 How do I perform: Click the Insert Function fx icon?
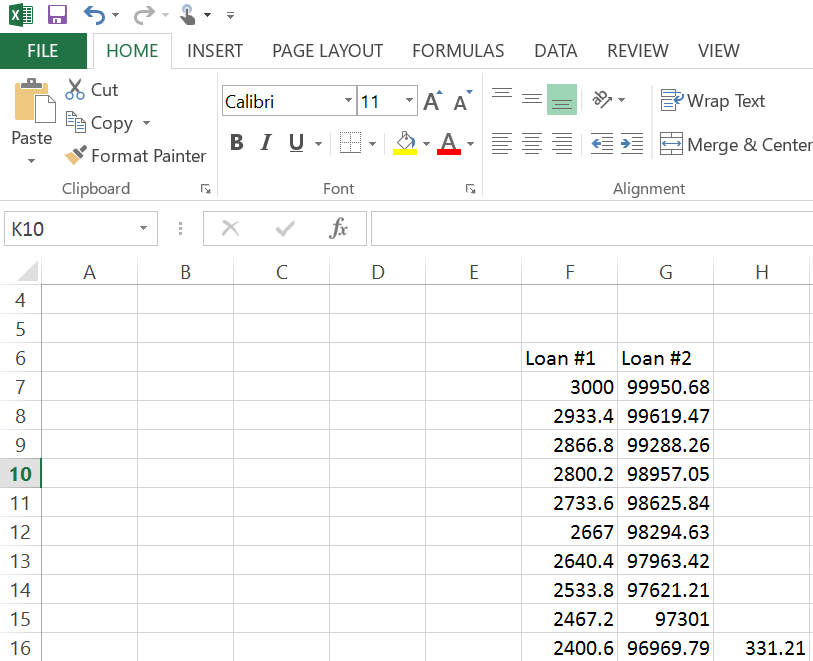[339, 229]
